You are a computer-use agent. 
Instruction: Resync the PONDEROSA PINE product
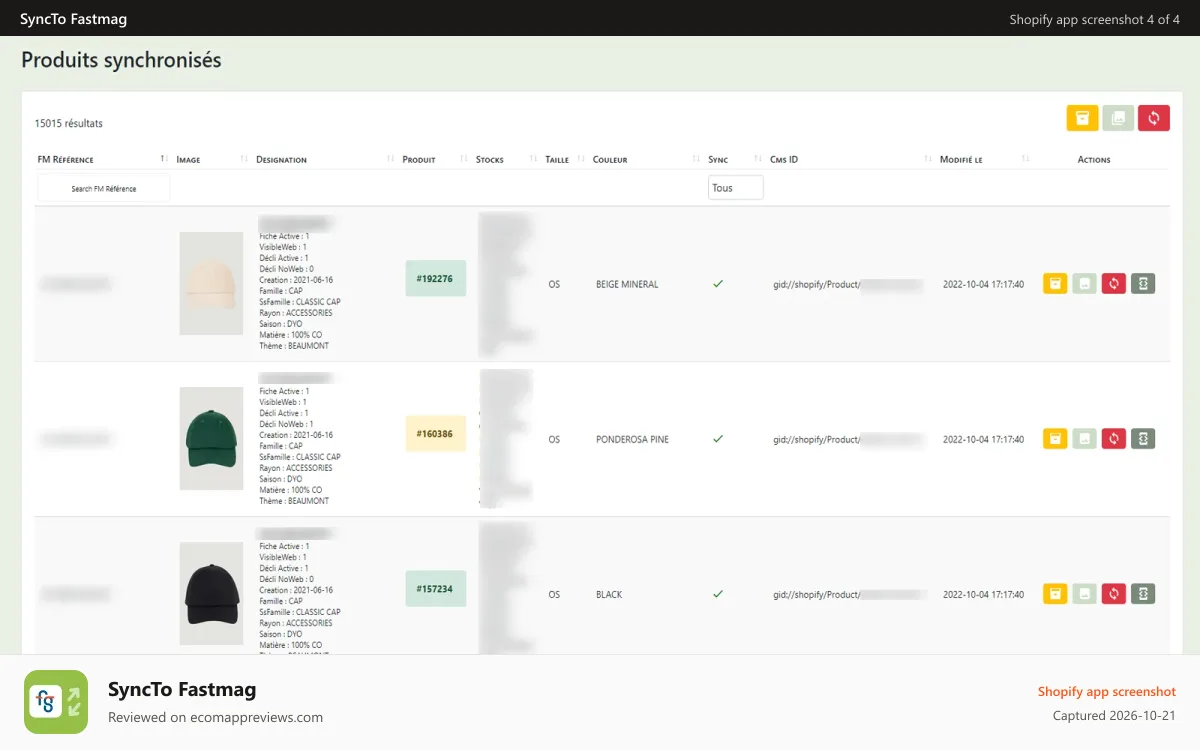tap(1114, 439)
